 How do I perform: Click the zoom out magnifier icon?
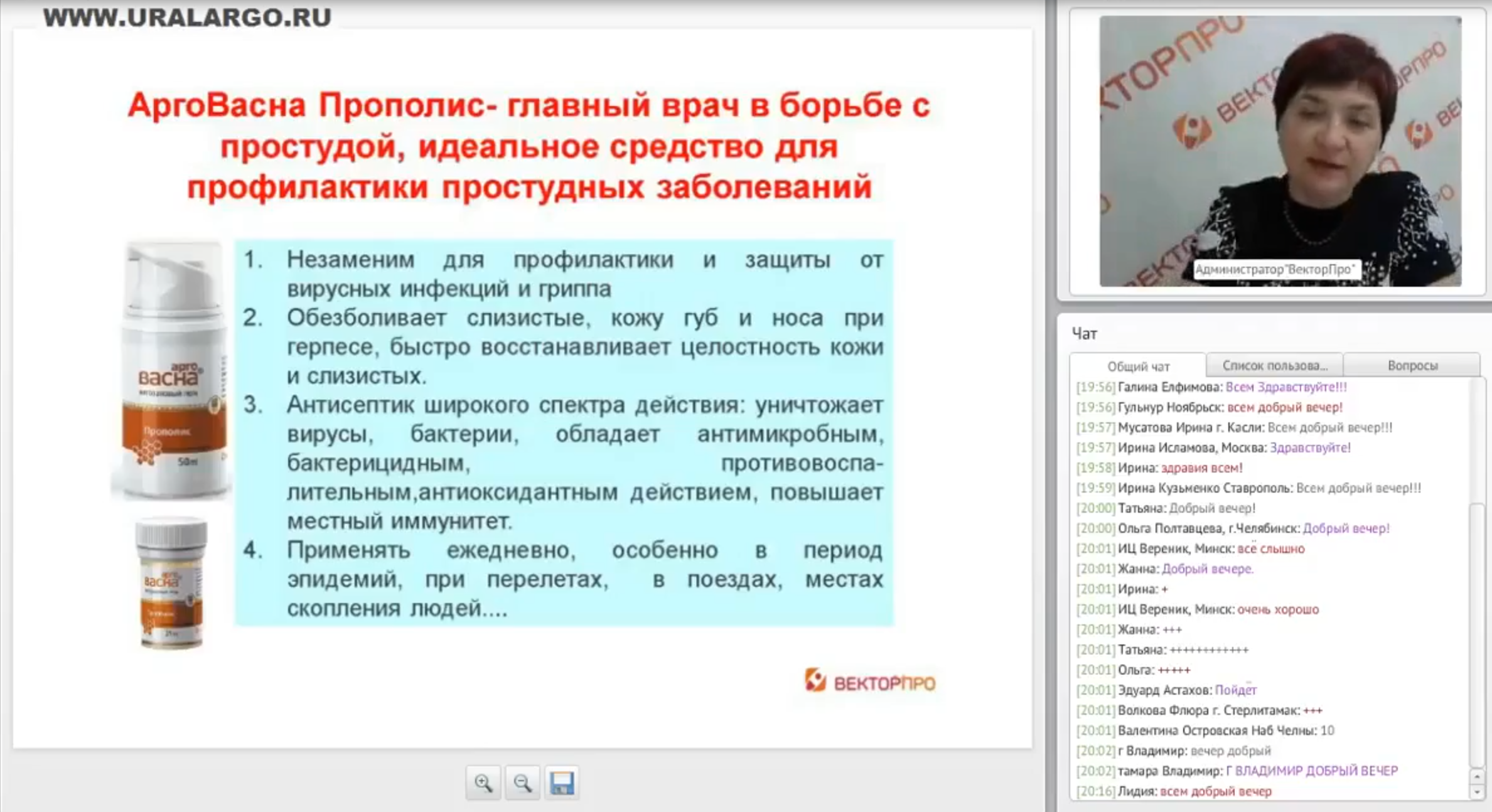522,783
